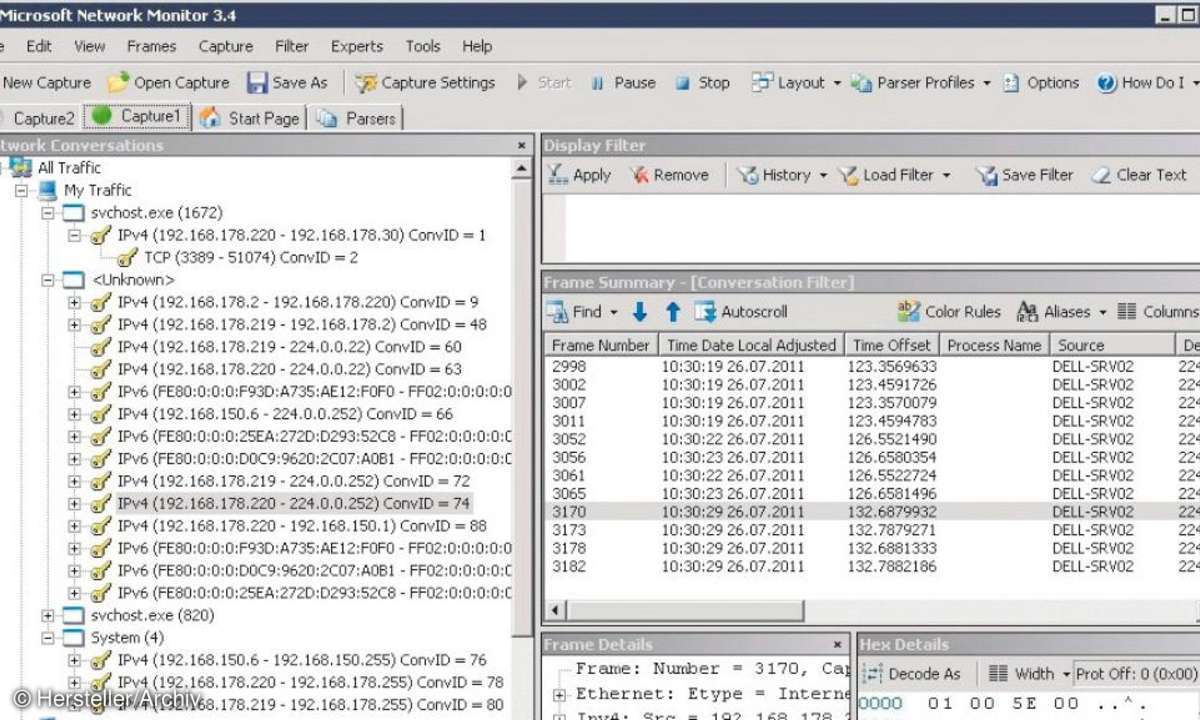The image size is (1200, 720).
Task: Open Color Rules in Frame Summary
Action: click(949, 312)
